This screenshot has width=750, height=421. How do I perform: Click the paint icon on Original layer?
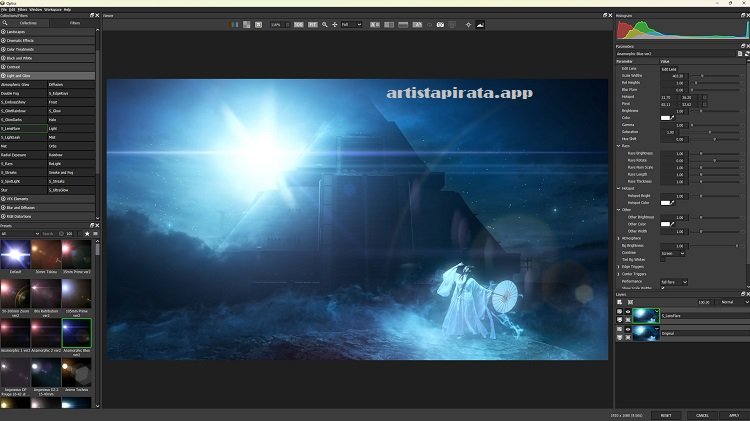(x=620, y=337)
